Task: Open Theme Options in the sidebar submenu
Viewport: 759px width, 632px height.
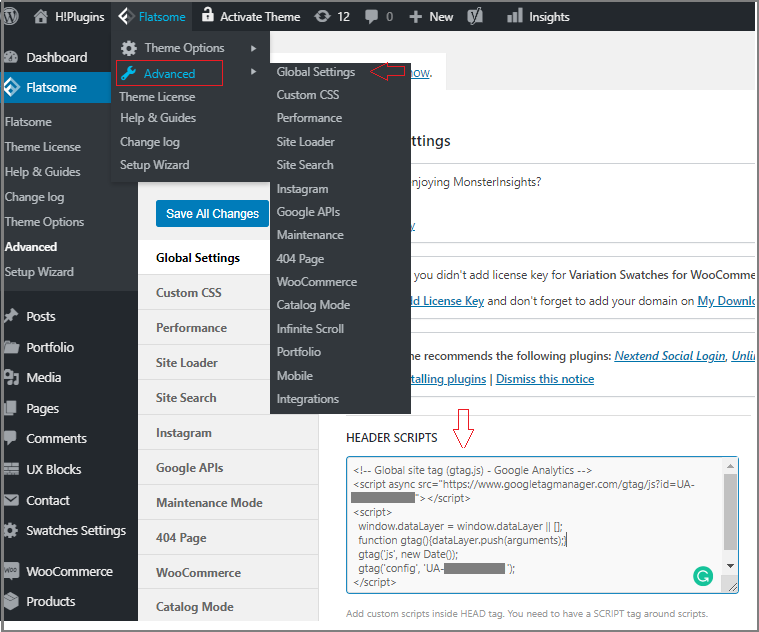Action: point(44,222)
